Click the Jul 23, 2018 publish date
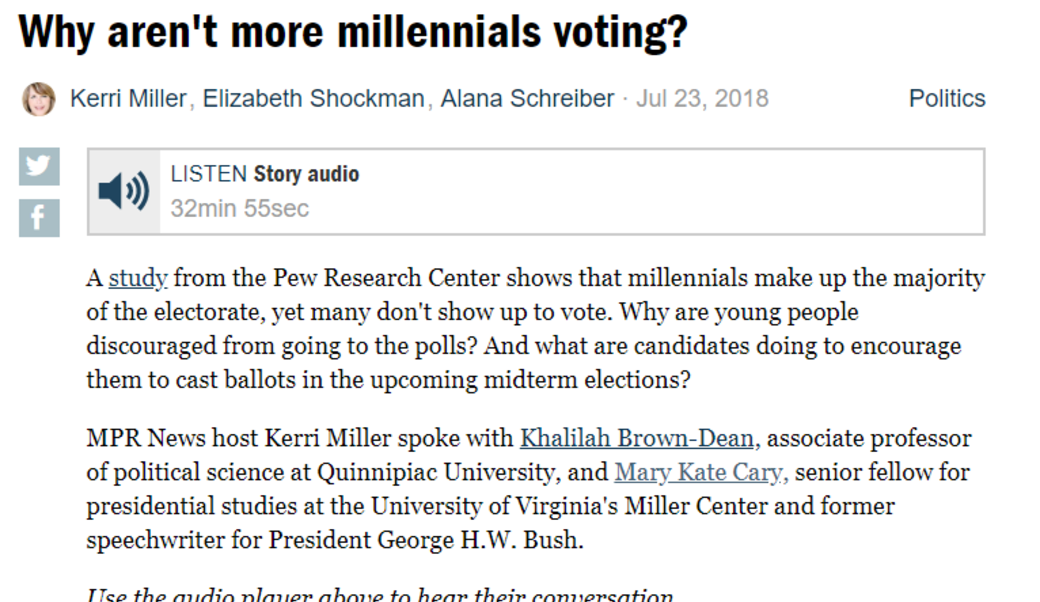This screenshot has height=602, width=1040. [702, 99]
